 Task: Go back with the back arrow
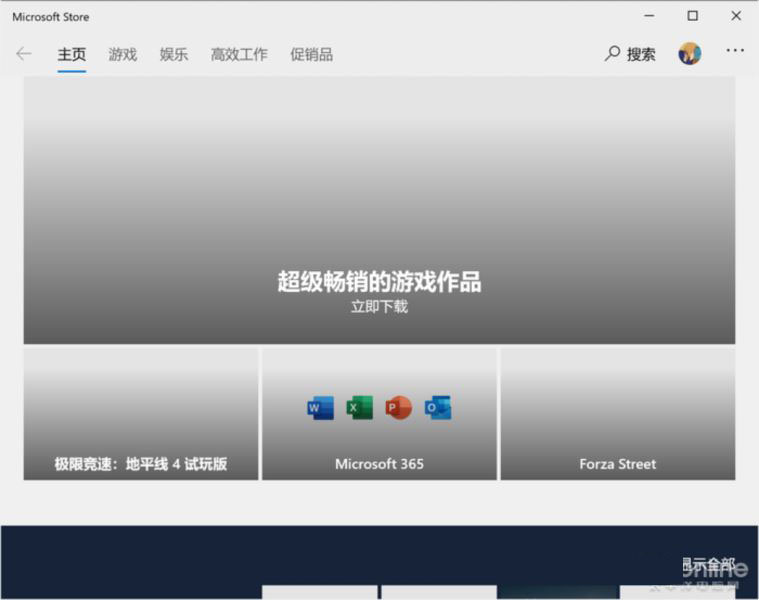24,54
